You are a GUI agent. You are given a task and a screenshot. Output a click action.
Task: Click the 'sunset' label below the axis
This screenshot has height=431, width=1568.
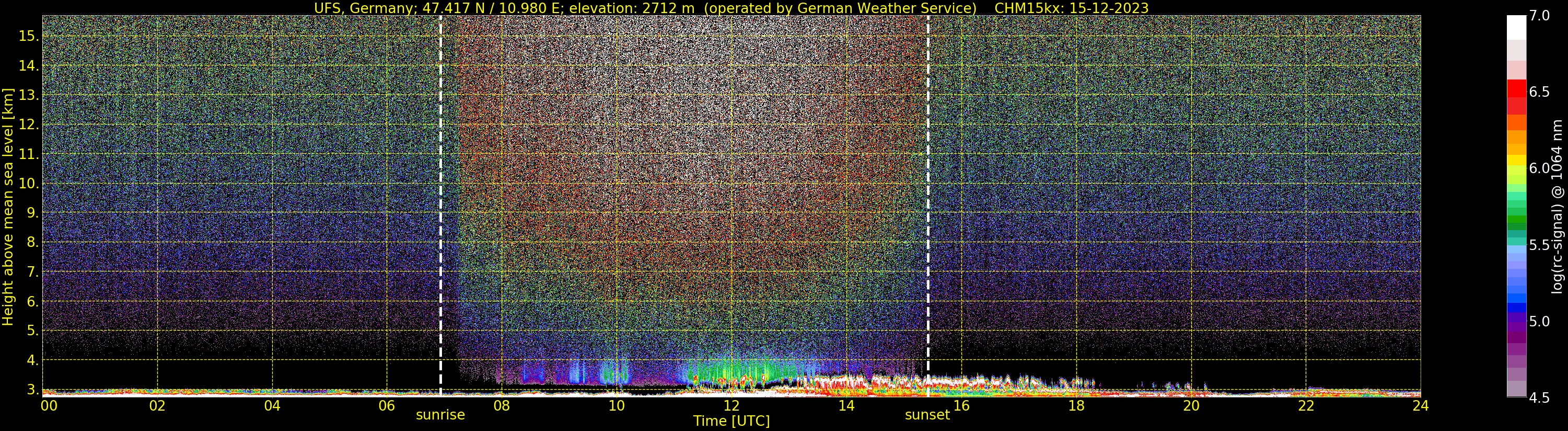(x=927, y=415)
